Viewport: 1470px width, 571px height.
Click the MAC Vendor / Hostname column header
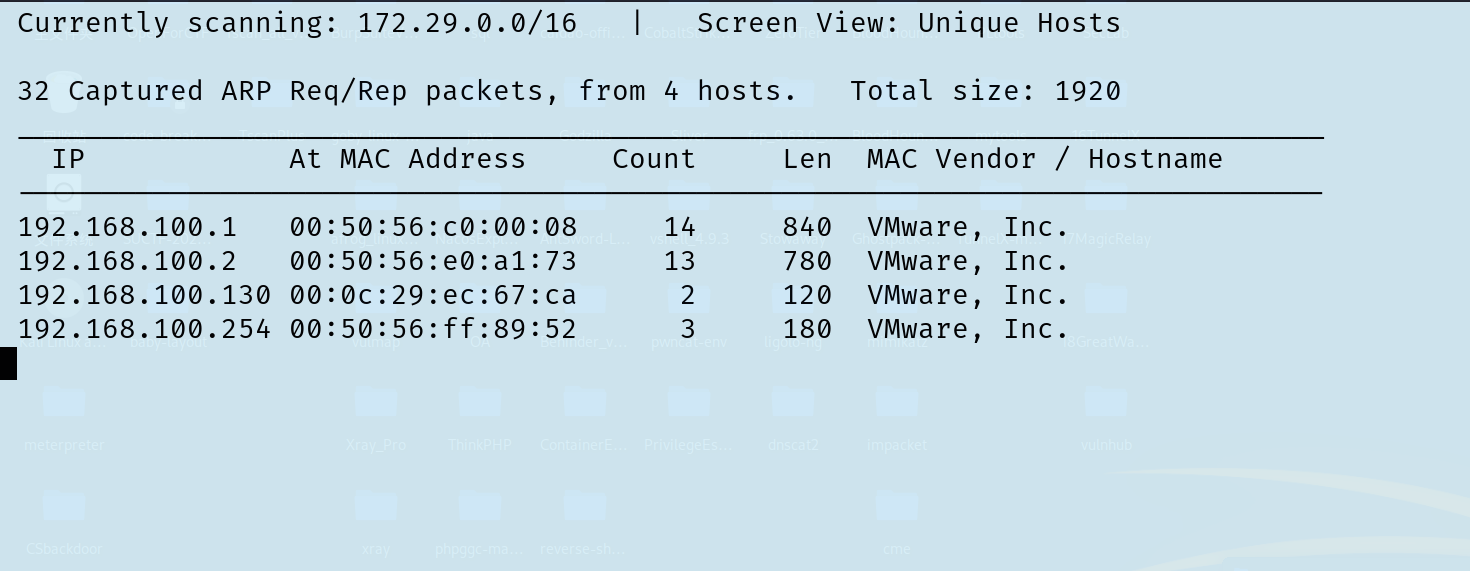tap(1045, 159)
